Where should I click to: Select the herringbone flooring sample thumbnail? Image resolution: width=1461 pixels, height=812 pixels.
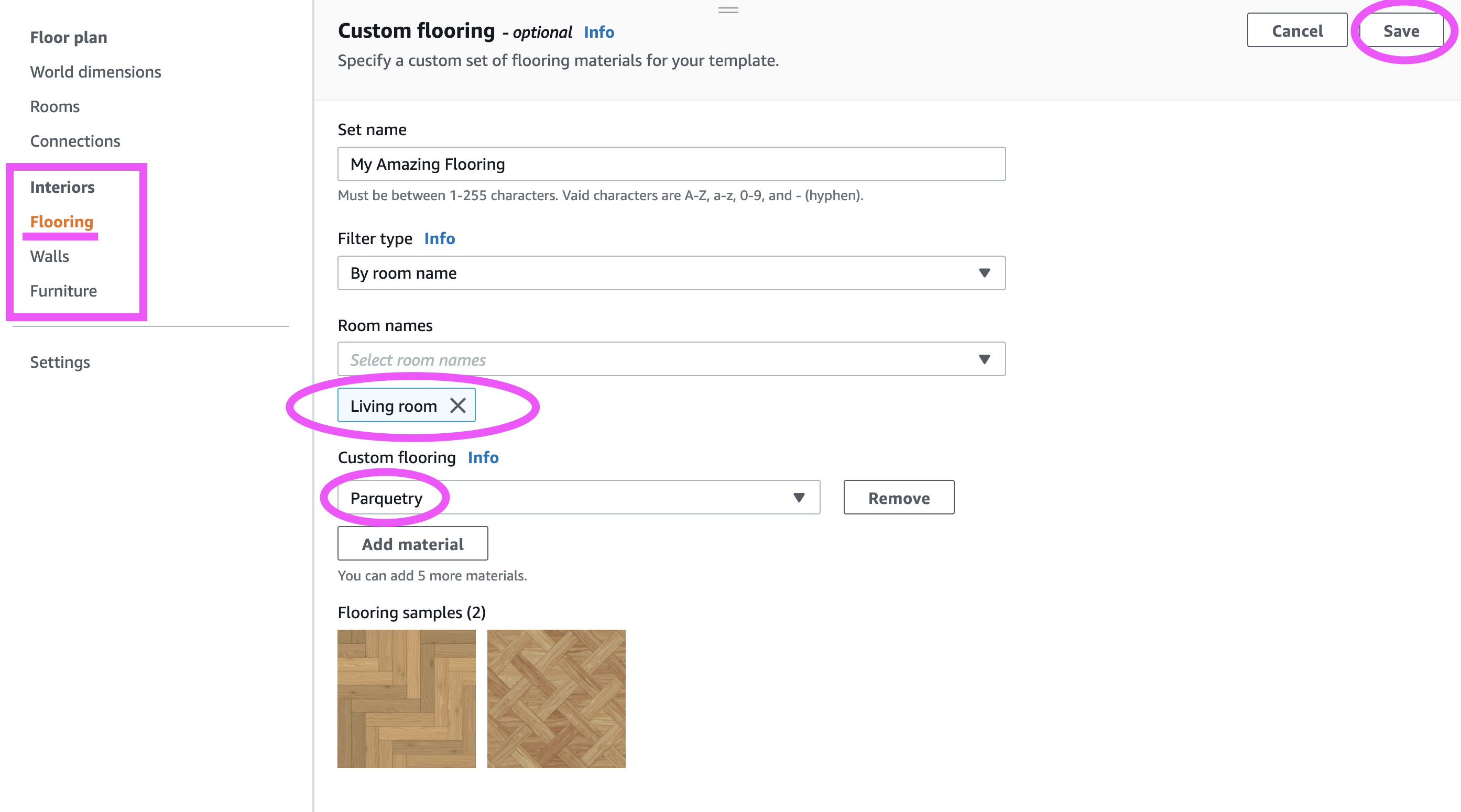406,699
